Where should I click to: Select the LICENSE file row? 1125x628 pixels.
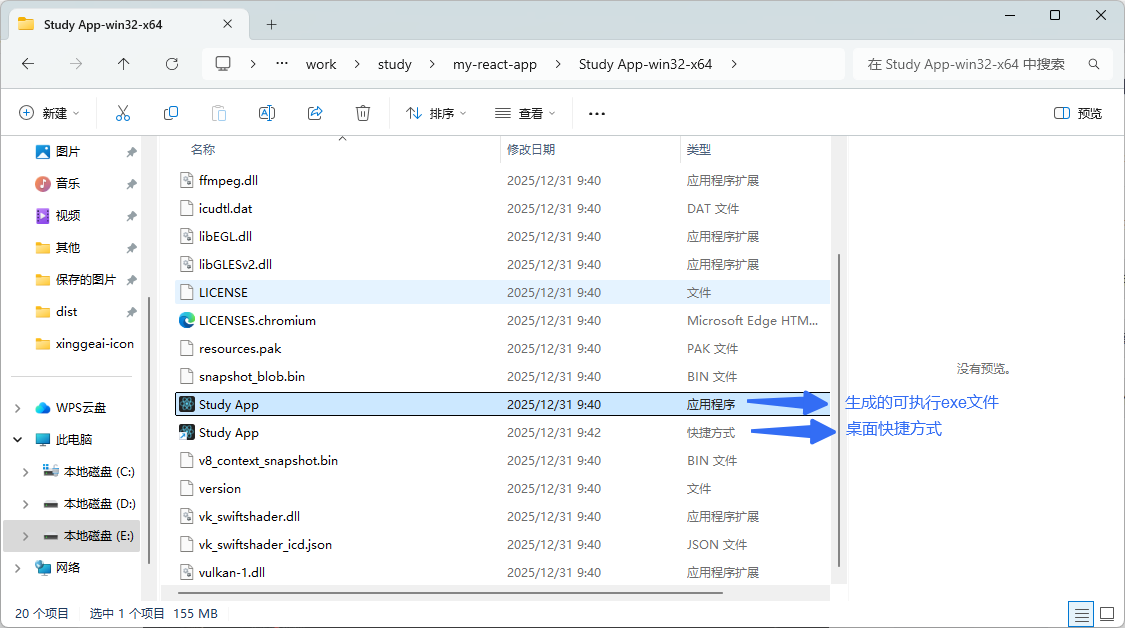[502, 292]
